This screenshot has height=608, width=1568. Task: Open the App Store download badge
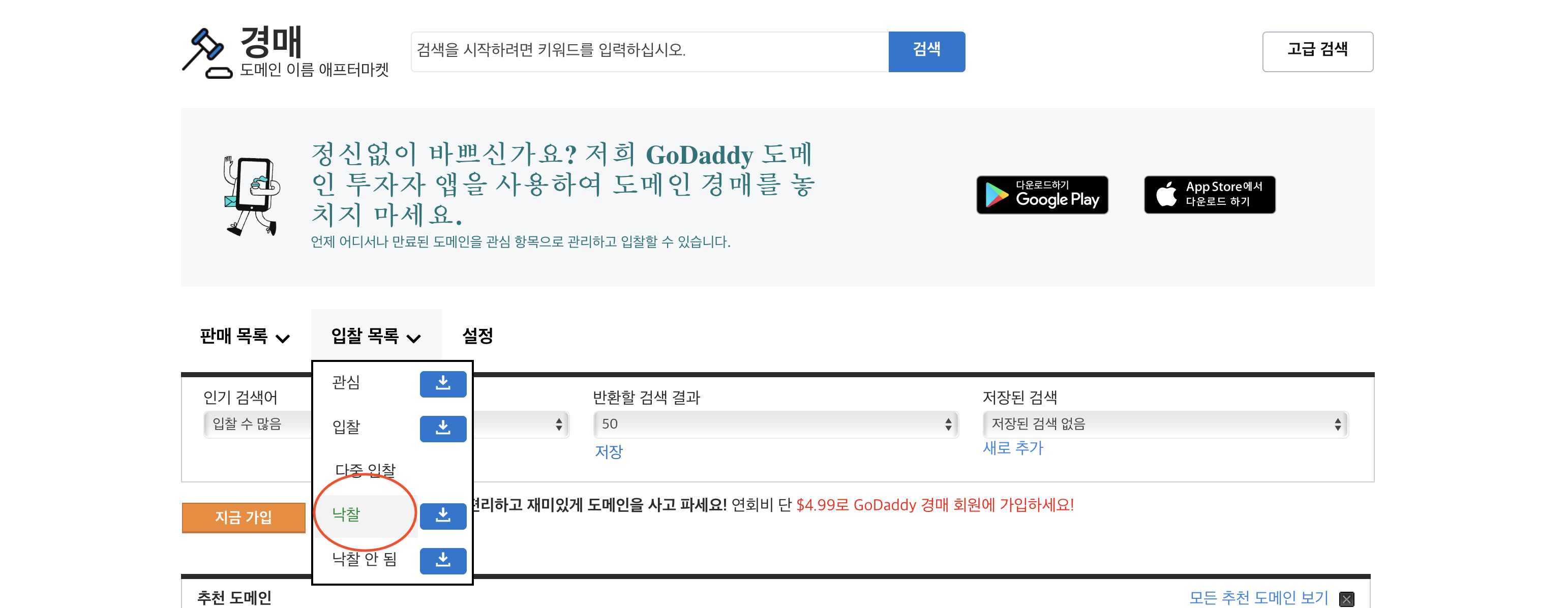pos(1209,195)
